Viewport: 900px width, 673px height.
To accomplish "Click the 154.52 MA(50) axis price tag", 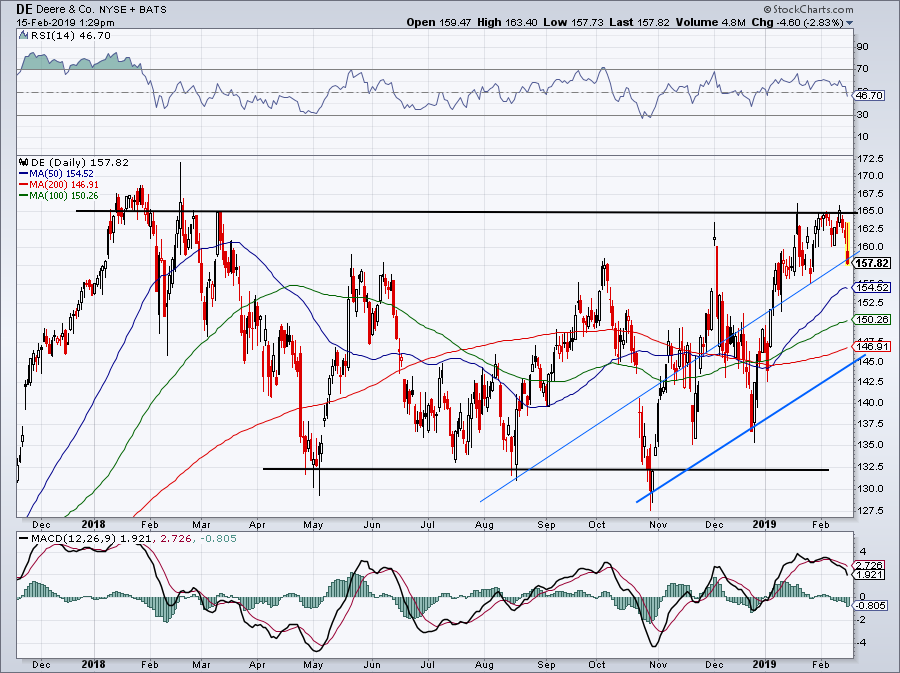I will point(872,287).
